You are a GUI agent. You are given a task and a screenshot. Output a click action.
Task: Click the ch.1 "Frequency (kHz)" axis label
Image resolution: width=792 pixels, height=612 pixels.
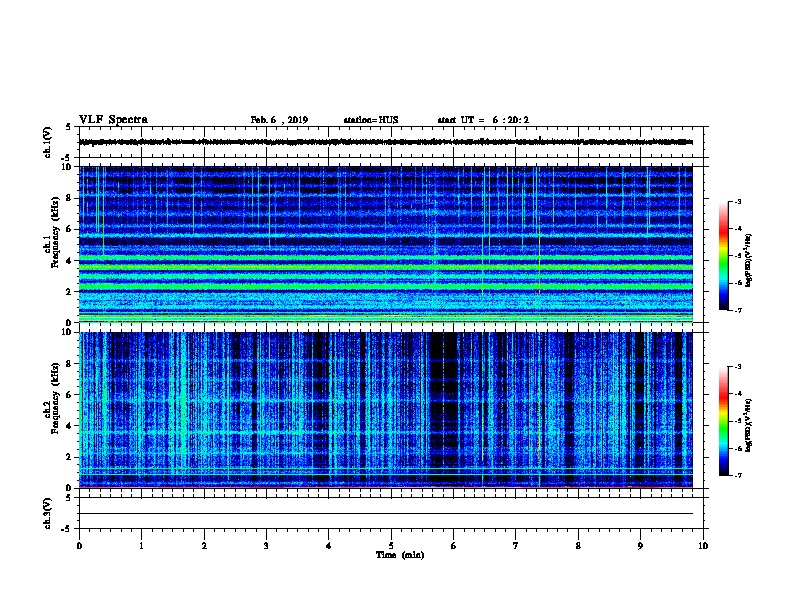tap(55, 232)
